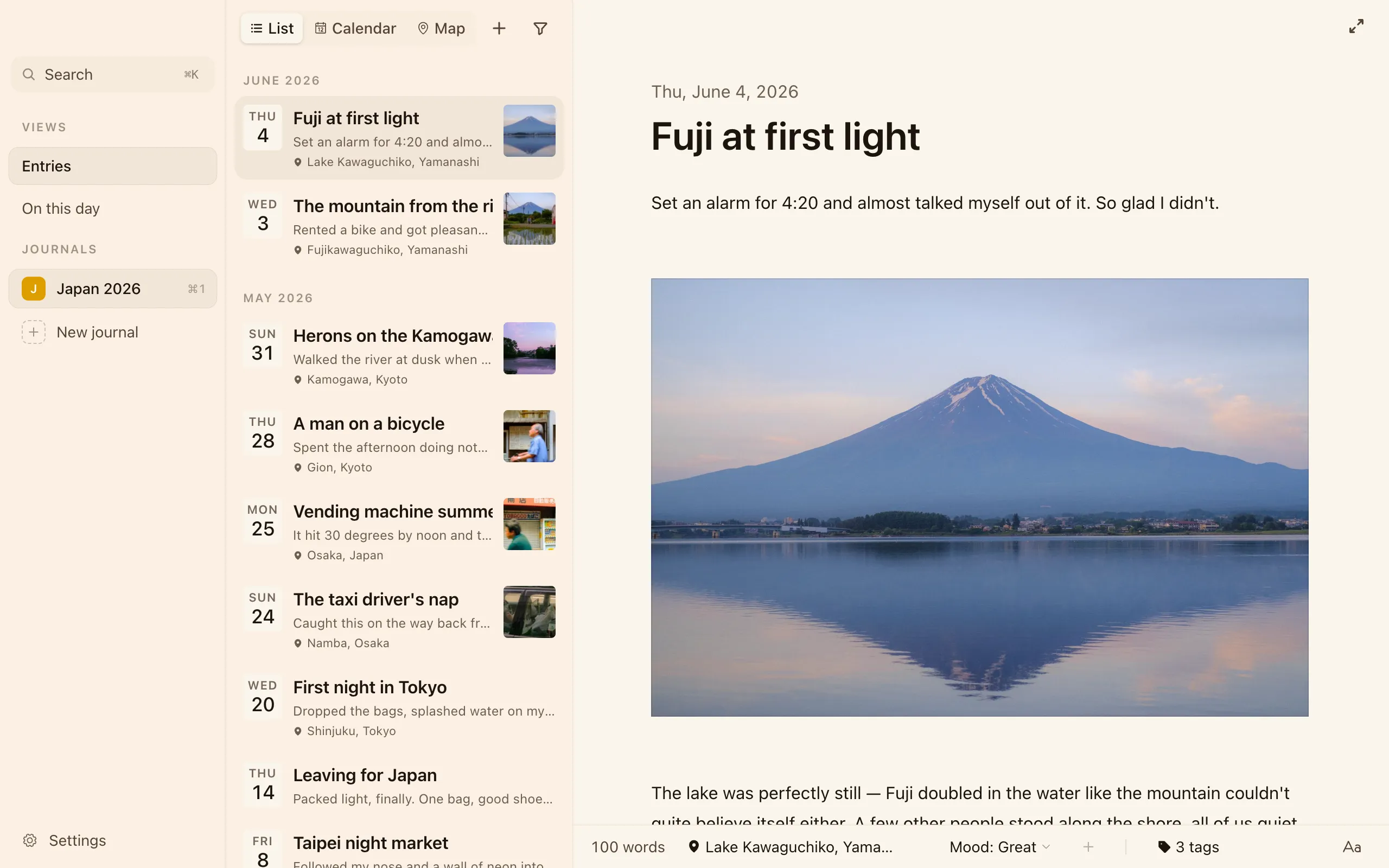Image resolution: width=1389 pixels, height=868 pixels.
Task: Click the 3 tags button
Action: [1188, 847]
